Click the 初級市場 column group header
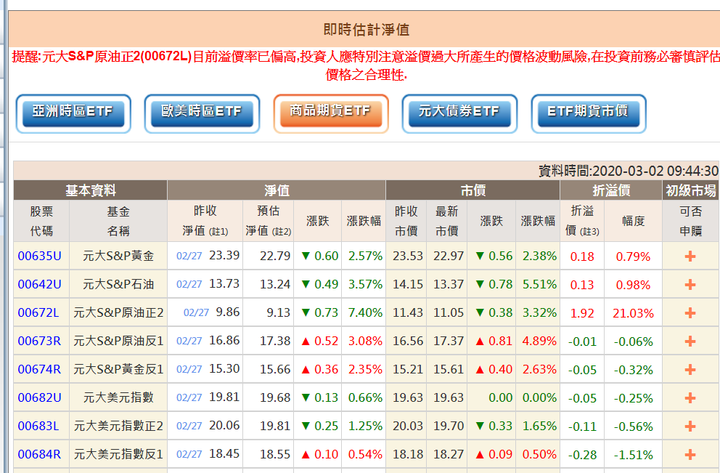 (691, 190)
